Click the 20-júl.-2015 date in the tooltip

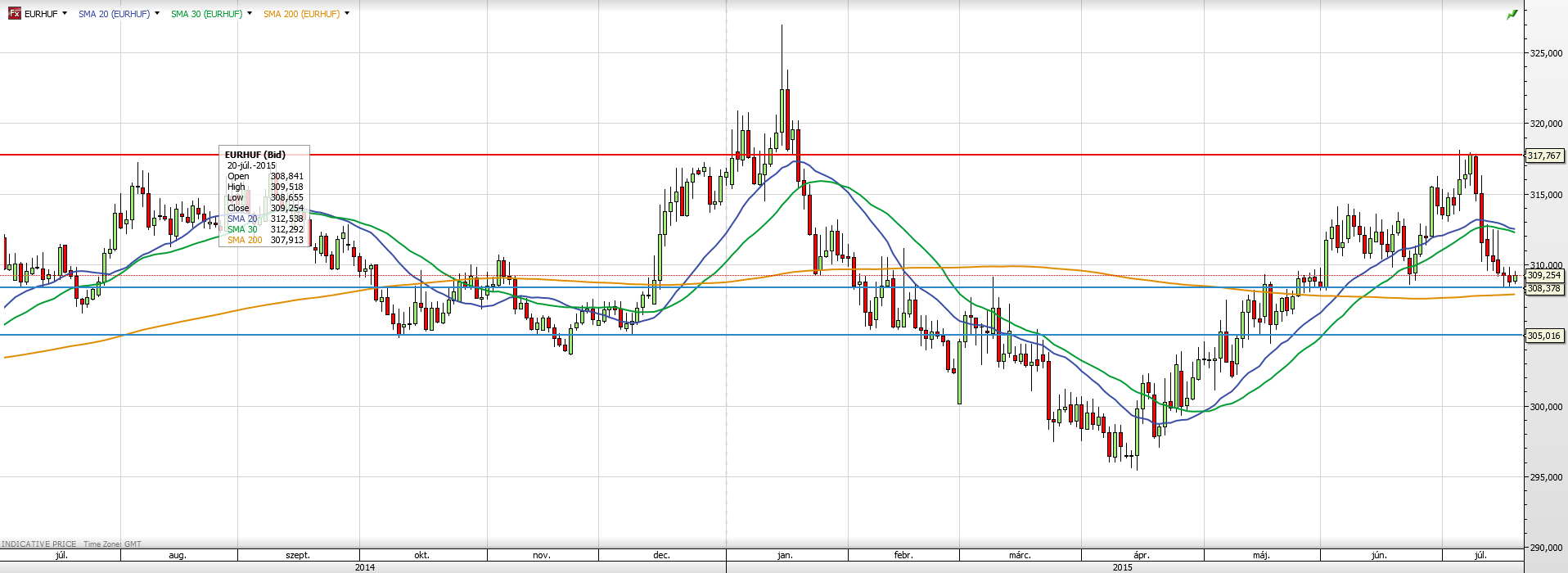pyautogui.click(x=251, y=165)
